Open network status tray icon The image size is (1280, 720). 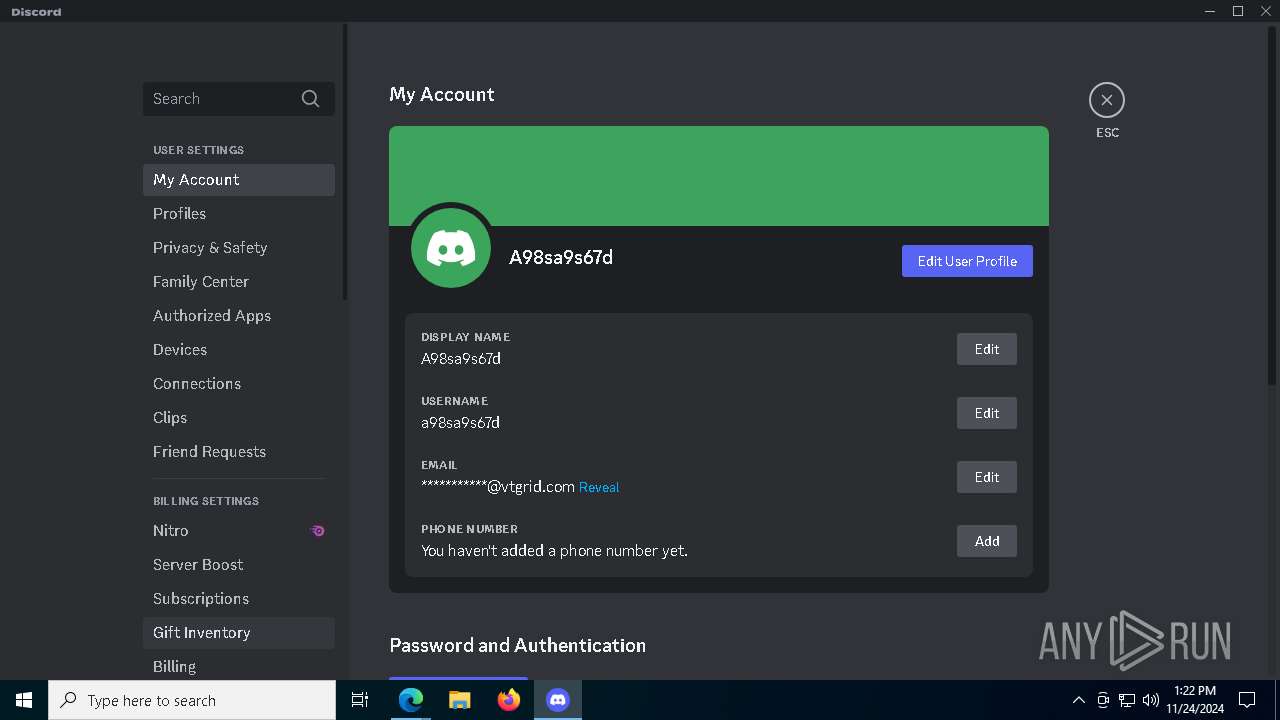pyautogui.click(x=1127, y=700)
